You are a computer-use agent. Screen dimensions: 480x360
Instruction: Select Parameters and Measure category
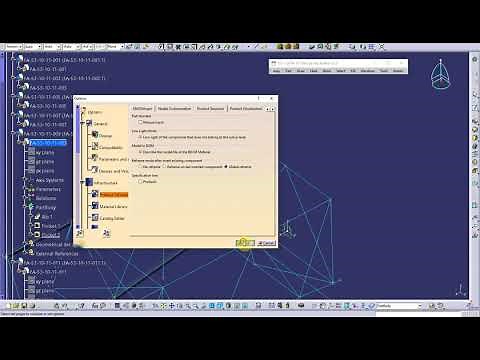click(x=113, y=159)
